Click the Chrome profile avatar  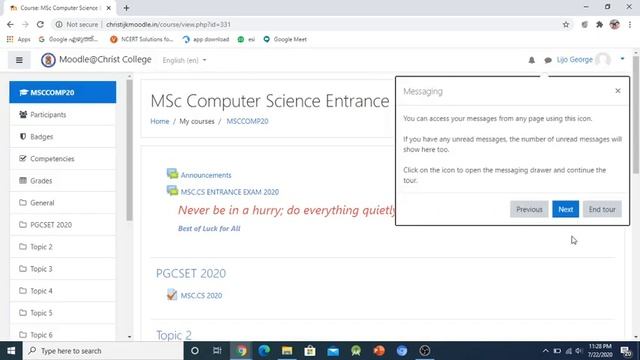click(615, 24)
